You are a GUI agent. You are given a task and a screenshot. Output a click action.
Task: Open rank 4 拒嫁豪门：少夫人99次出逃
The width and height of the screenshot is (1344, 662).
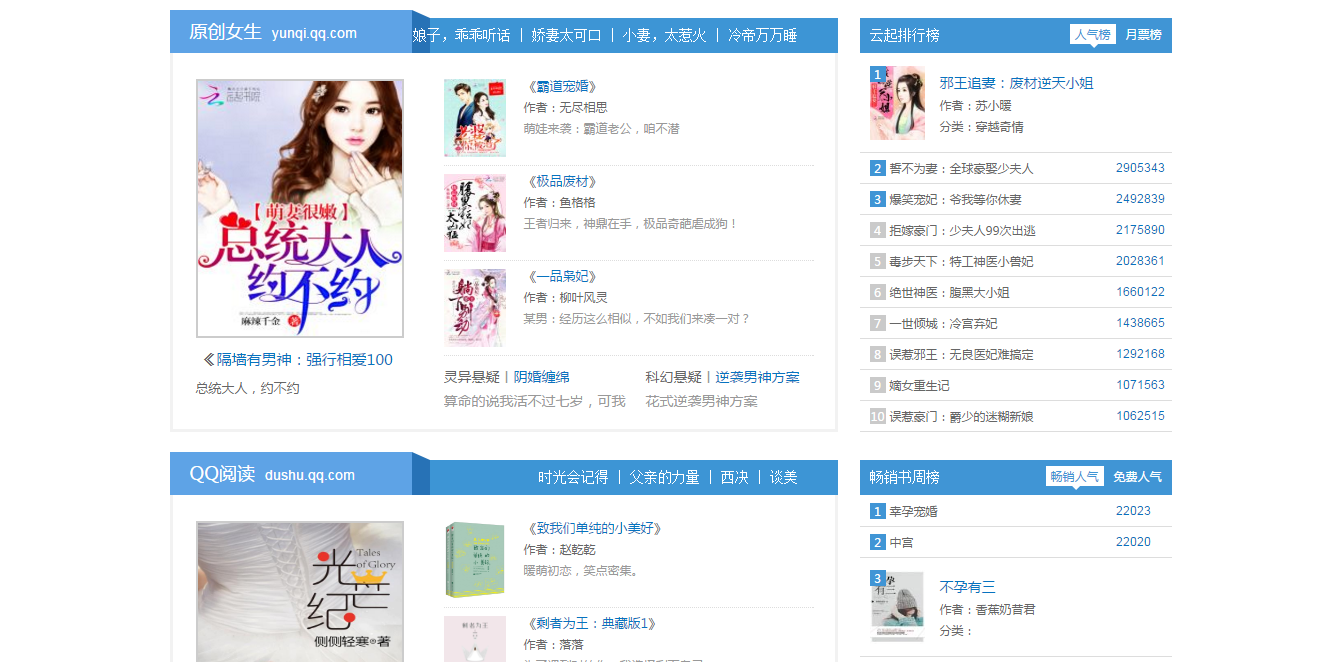(x=962, y=231)
